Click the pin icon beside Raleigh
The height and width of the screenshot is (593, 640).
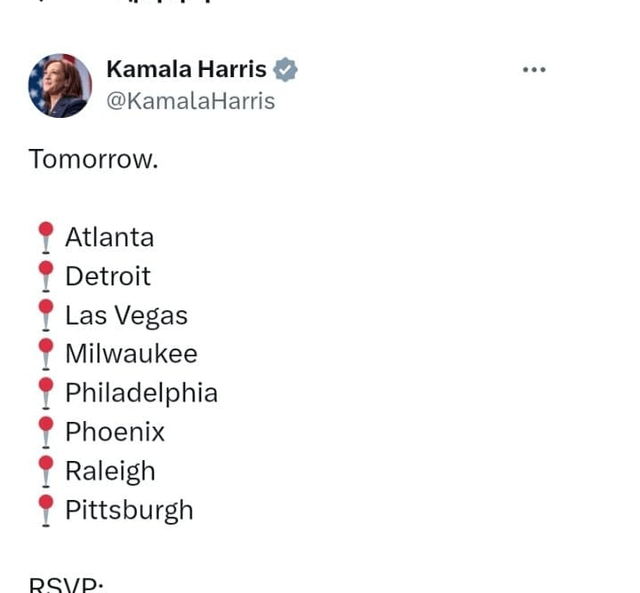pos(45,471)
